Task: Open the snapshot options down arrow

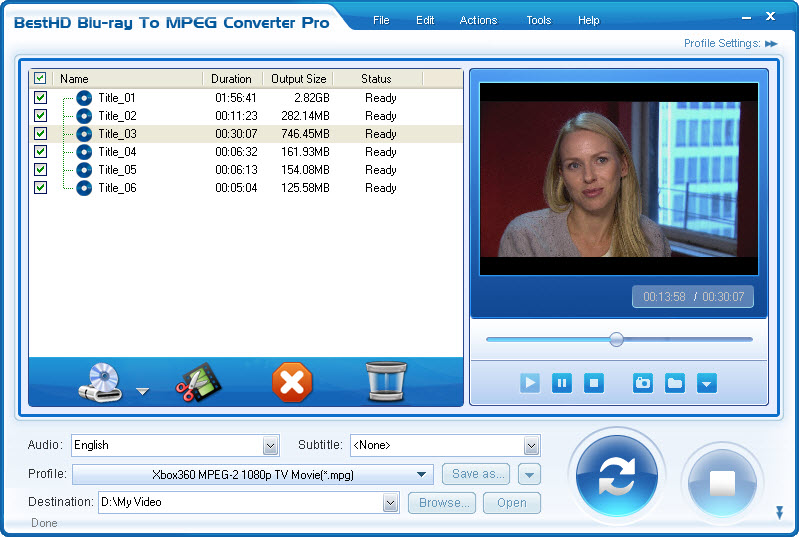Action: (707, 383)
